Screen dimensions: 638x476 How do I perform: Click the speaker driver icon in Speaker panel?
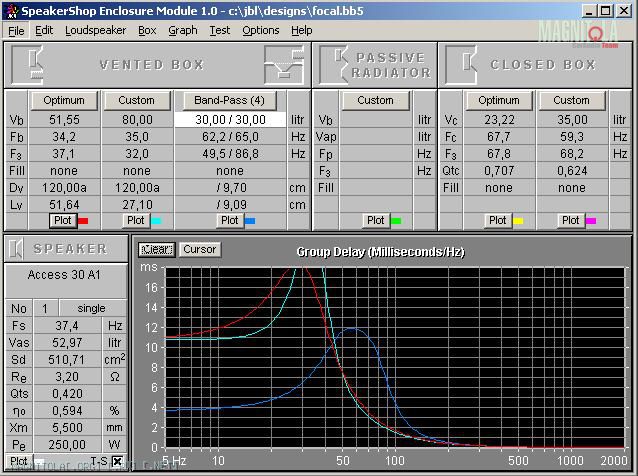[x=16, y=249]
